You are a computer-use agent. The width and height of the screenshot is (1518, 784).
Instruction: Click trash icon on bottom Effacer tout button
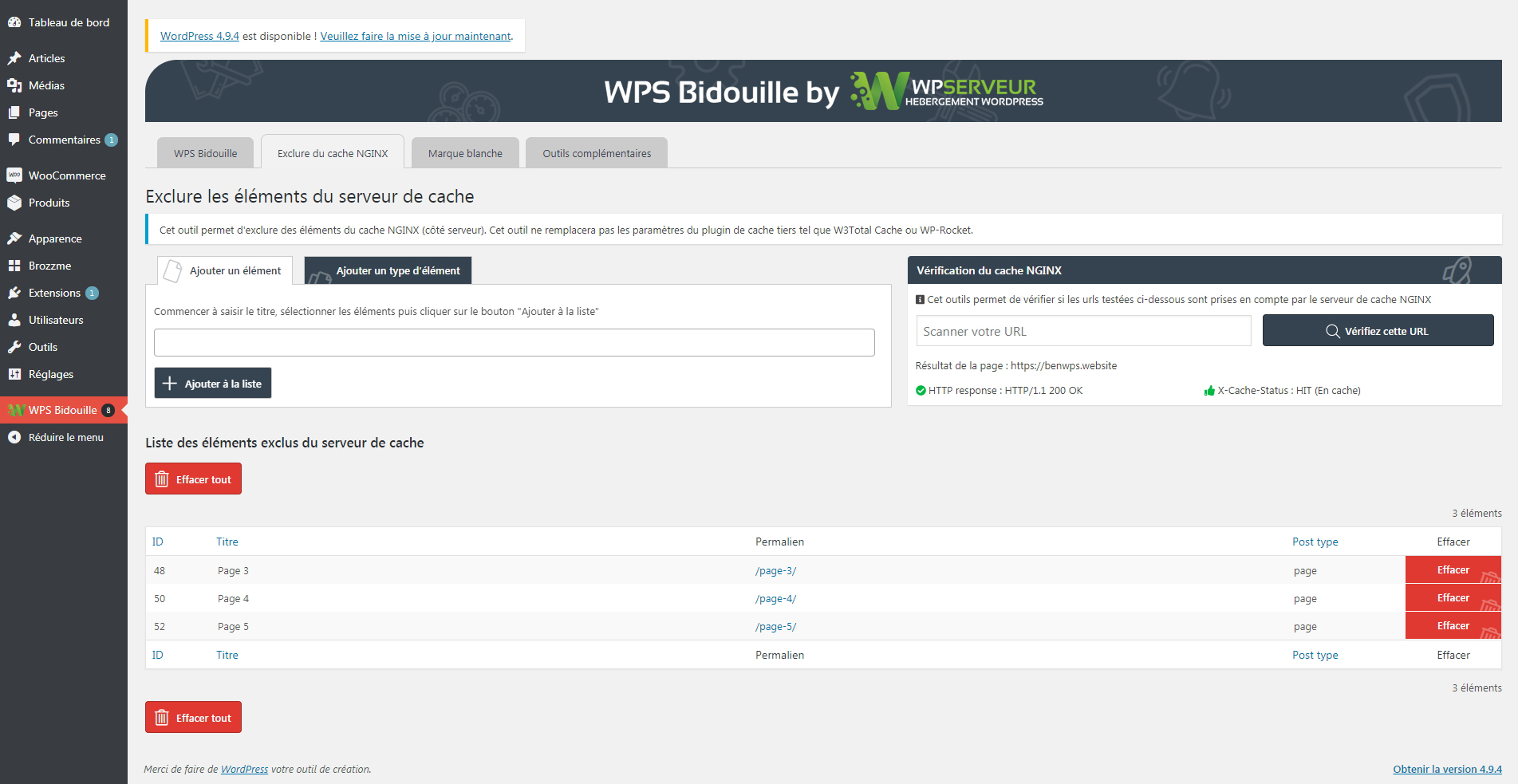click(x=162, y=718)
